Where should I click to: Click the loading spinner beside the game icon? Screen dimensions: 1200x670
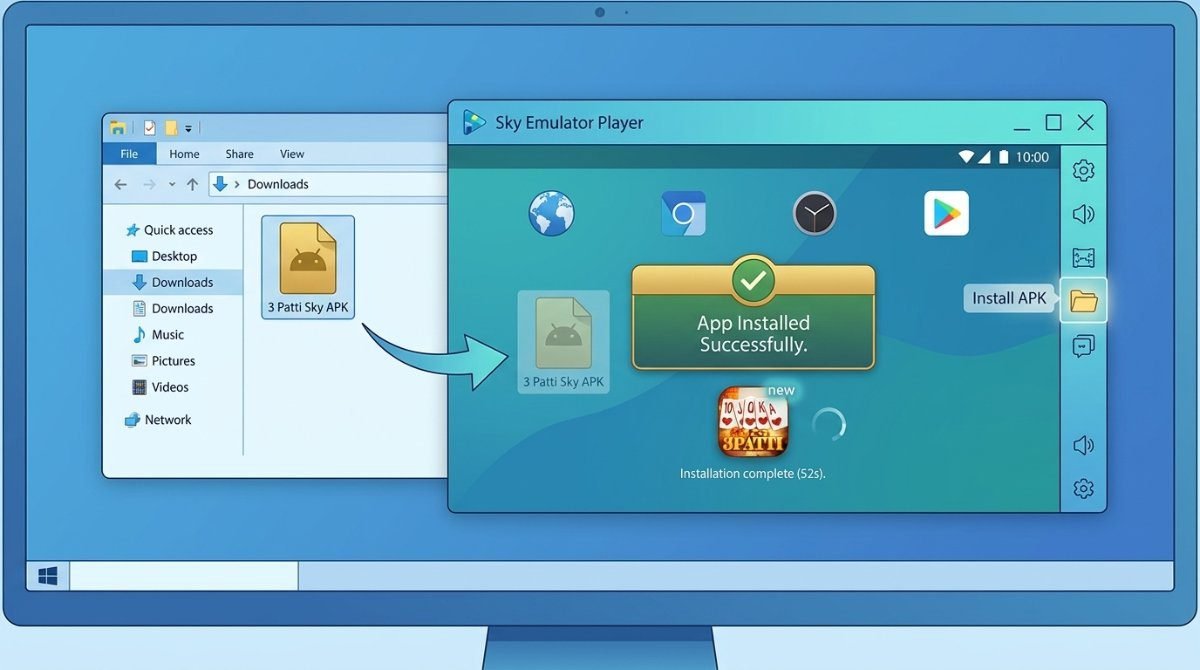point(828,424)
